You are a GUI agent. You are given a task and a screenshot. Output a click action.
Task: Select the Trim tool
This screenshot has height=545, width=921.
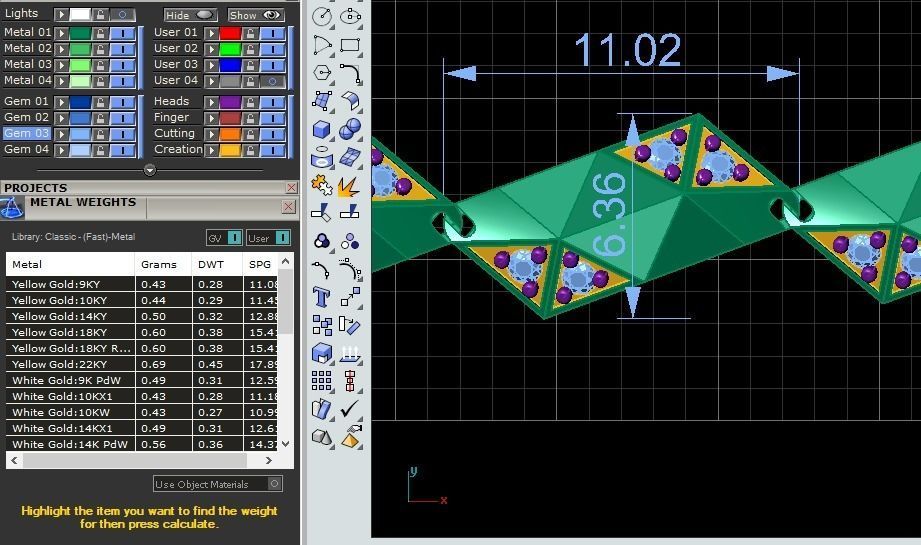coord(322,212)
